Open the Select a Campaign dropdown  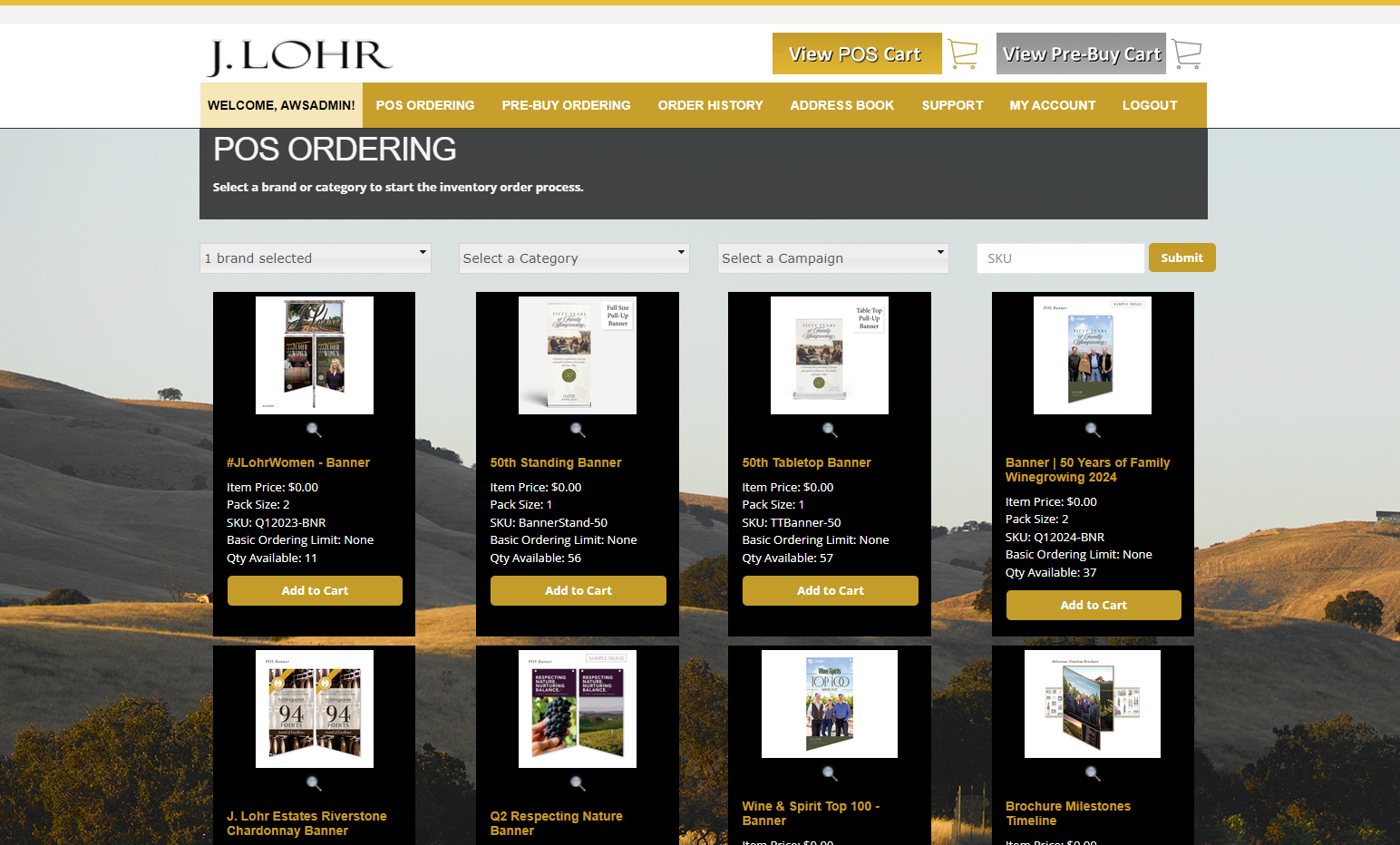tap(832, 257)
